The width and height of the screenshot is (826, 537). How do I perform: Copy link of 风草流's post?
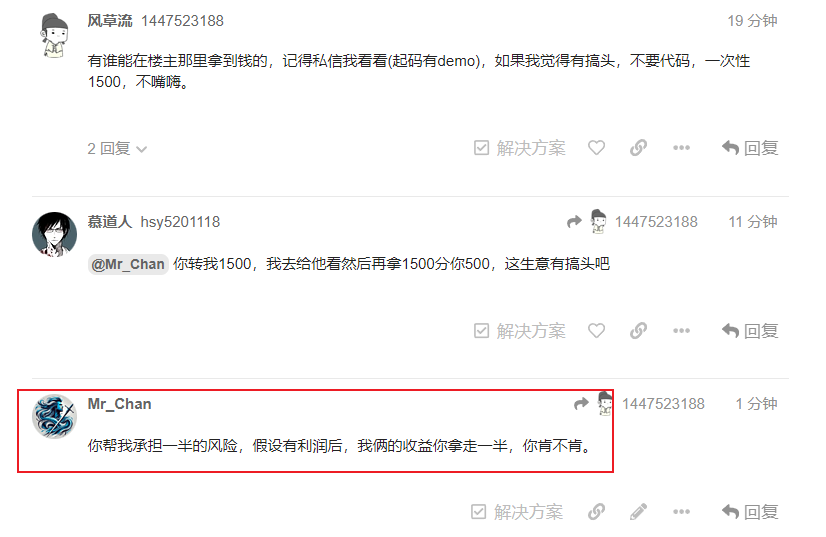tap(638, 148)
